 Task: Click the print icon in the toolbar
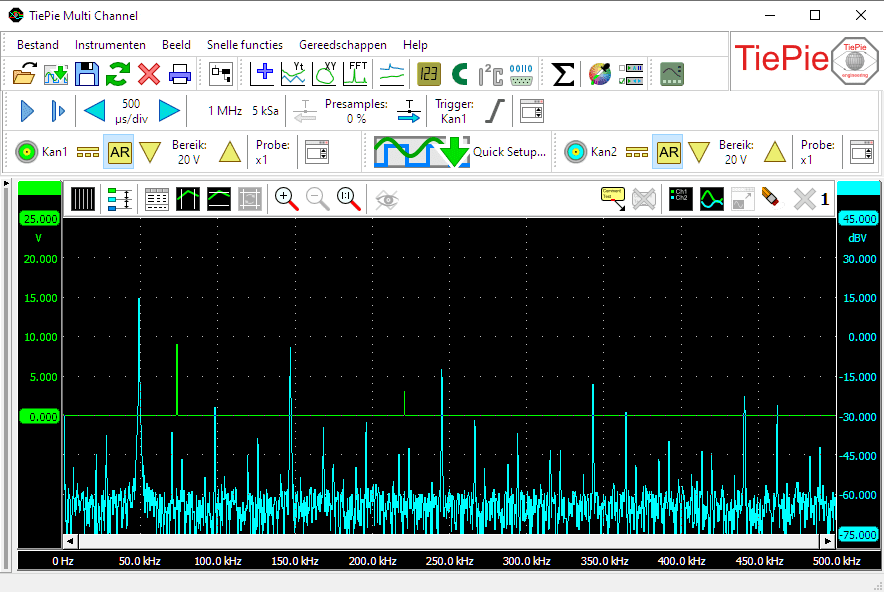click(180, 74)
